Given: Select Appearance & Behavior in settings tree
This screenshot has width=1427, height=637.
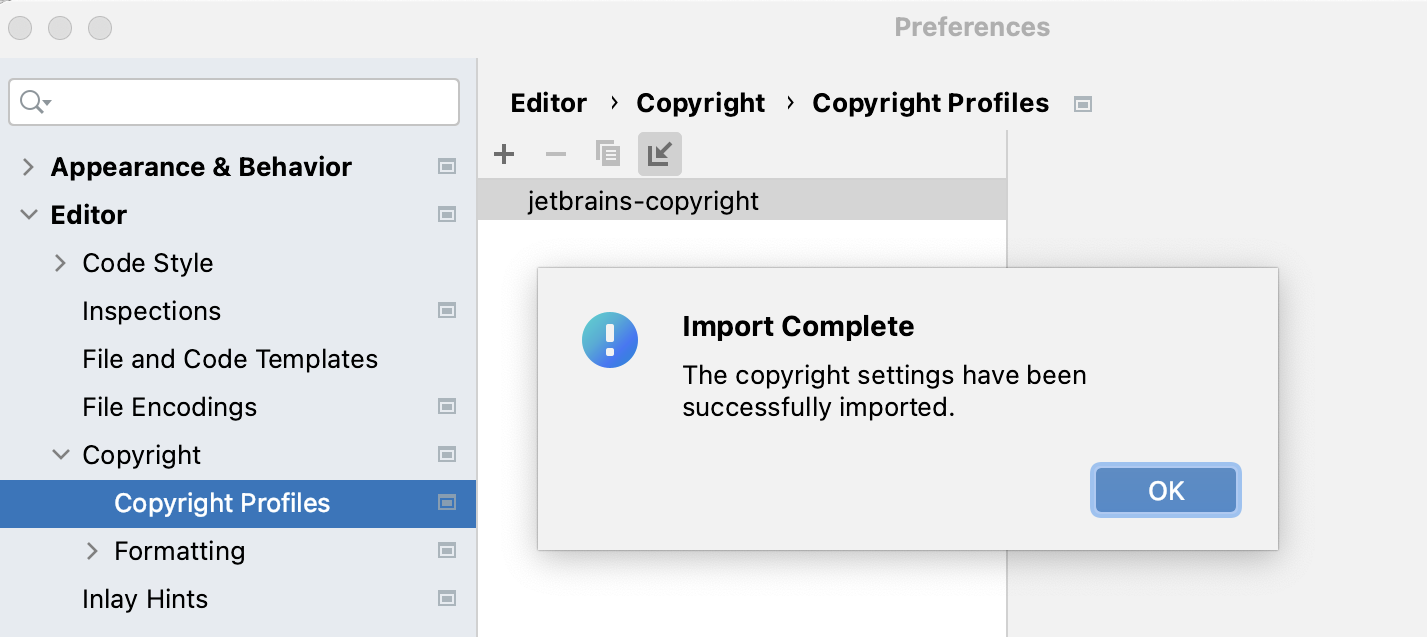Looking at the screenshot, I should pyautogui.click(x=201, y=167).
